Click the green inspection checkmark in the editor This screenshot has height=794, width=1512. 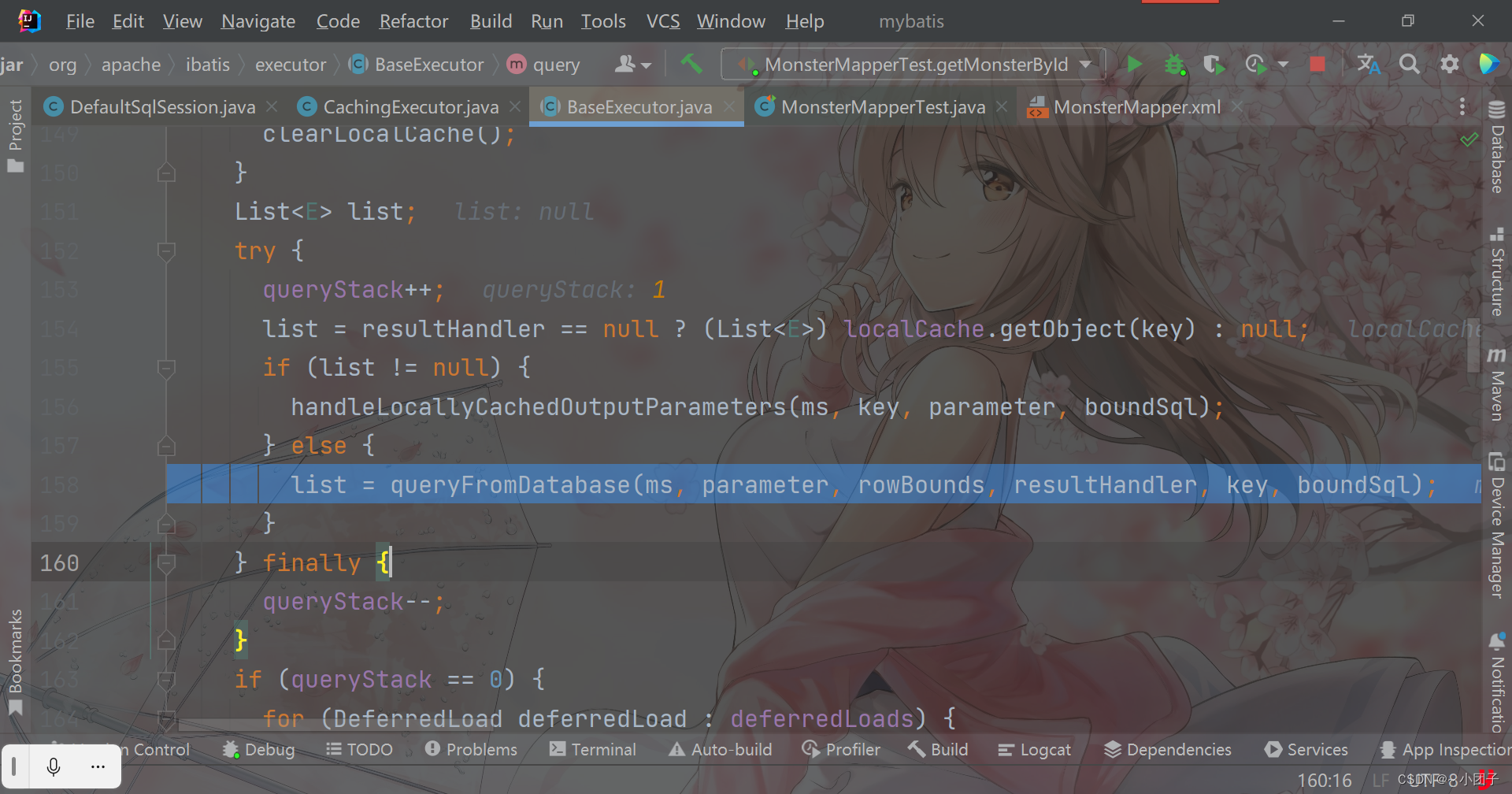point(1469,140)
